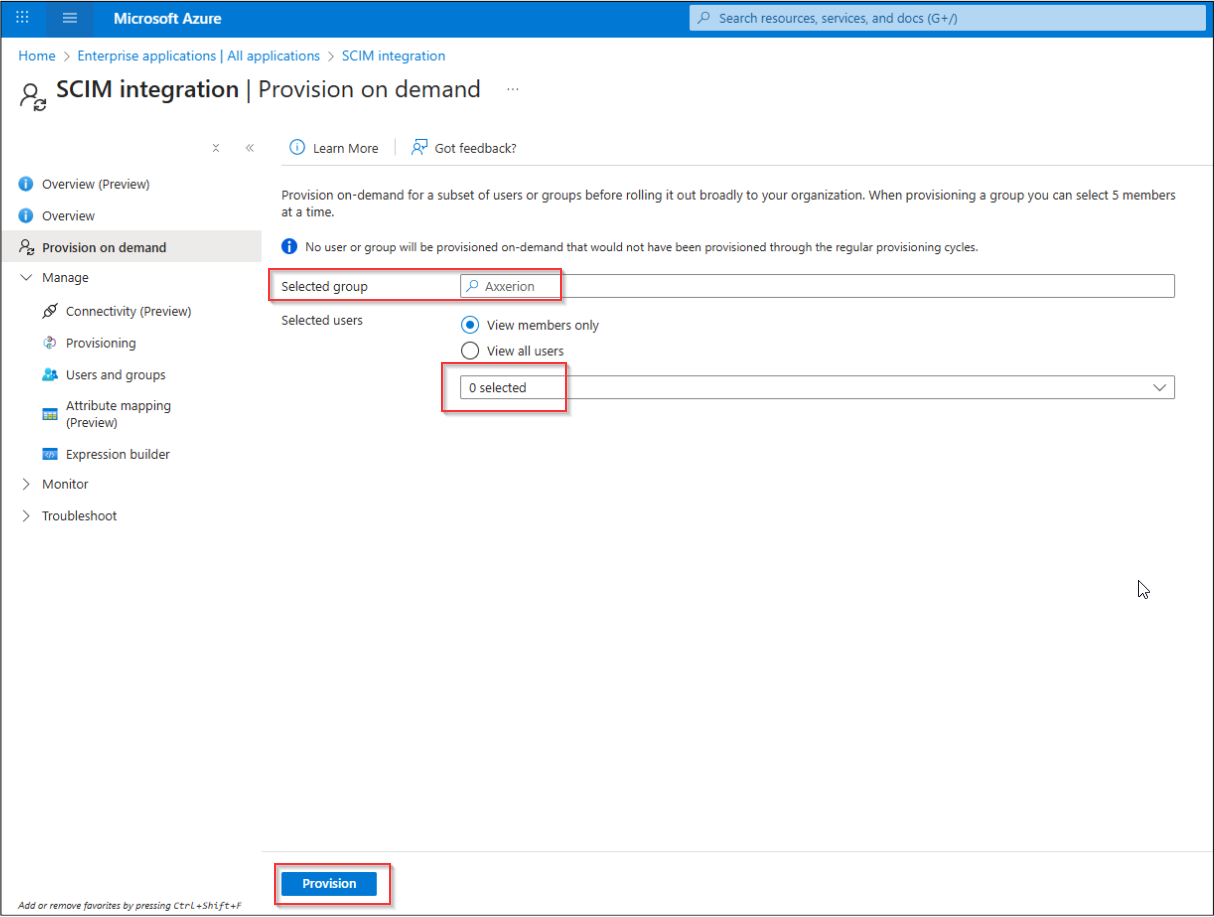Click the Home breadcrumb link
This screenshot has width=1214, height=917.
37,56
